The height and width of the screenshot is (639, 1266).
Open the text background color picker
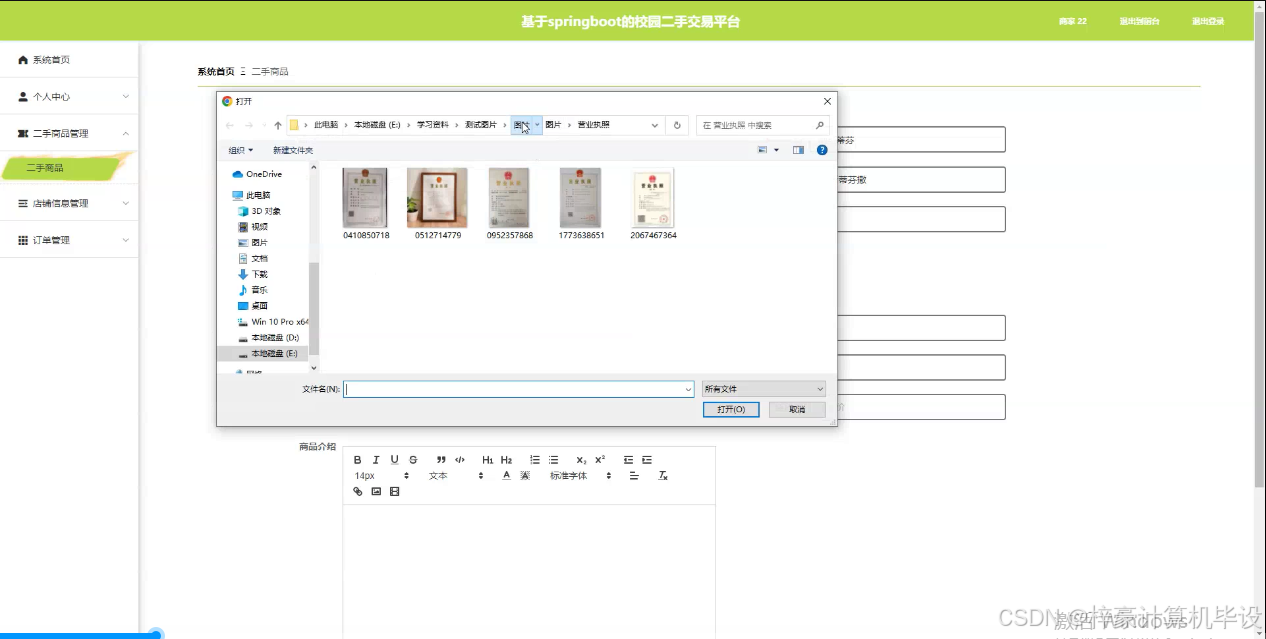[525, 476]
